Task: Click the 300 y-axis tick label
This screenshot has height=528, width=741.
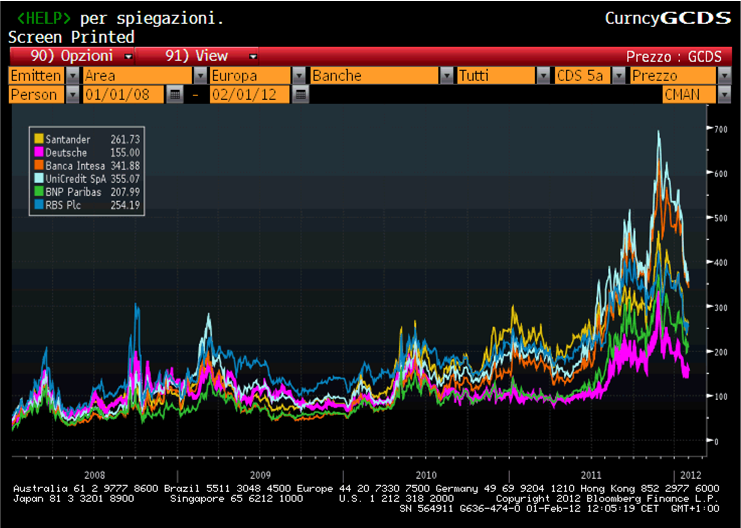Action: tap(720, 307)
